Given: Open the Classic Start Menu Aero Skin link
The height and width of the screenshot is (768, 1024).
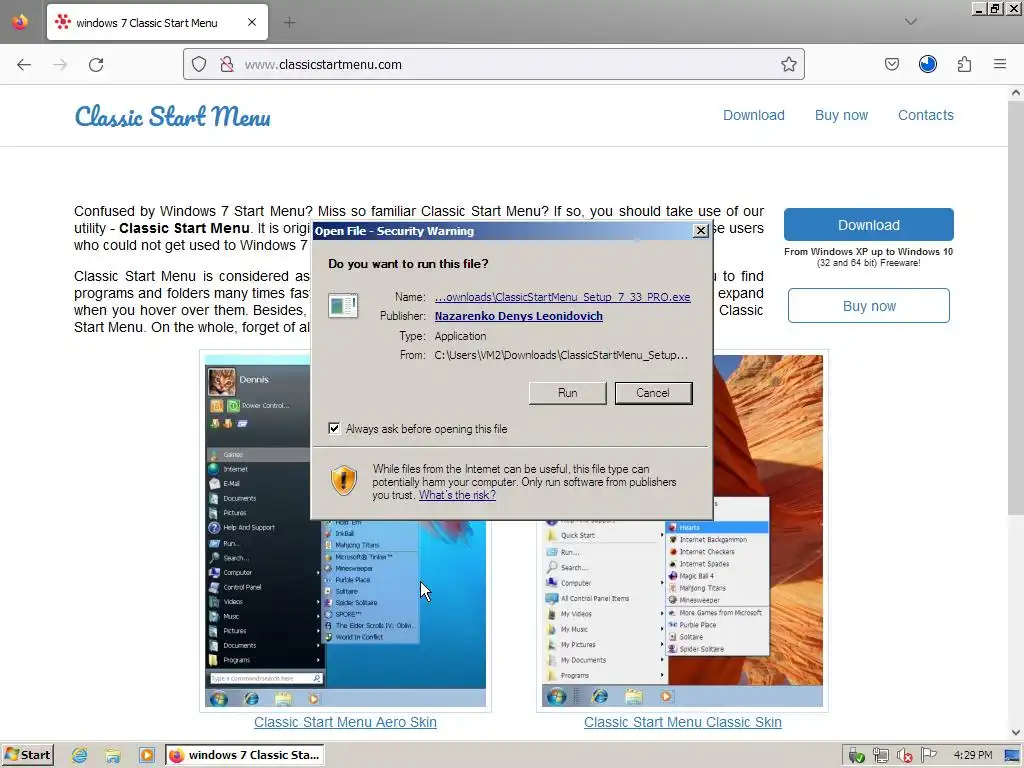Looking at the screenshot, I should point(345,722).
